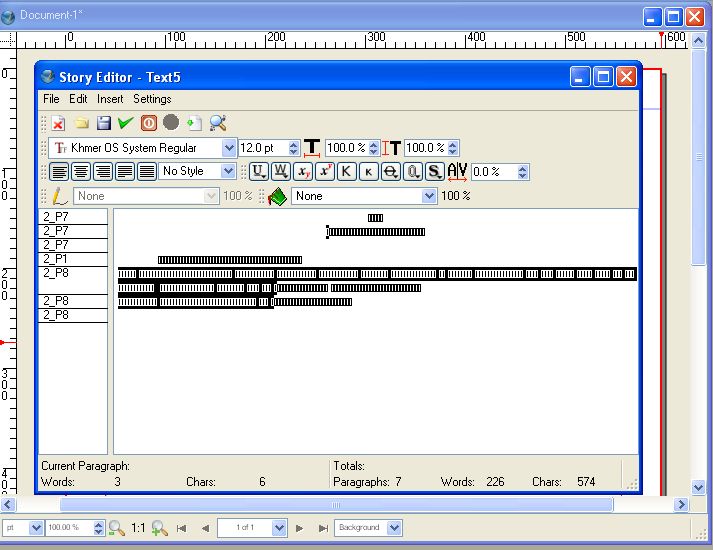Open the Search/Replace magnifier tool
The image size is (713, 550).
[x=217, y=123]
